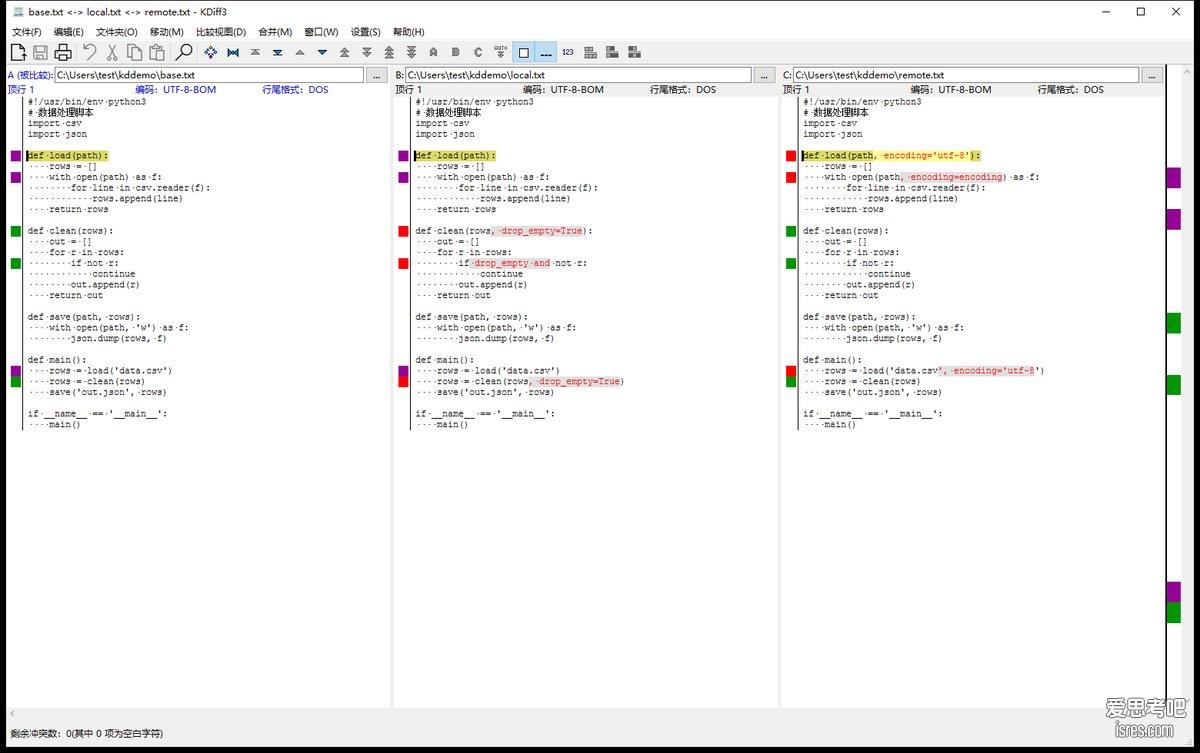The height and width of the screenshot is (753, 1200).
Task: Click the local.txt path field
Action: [x=578, y=75]
